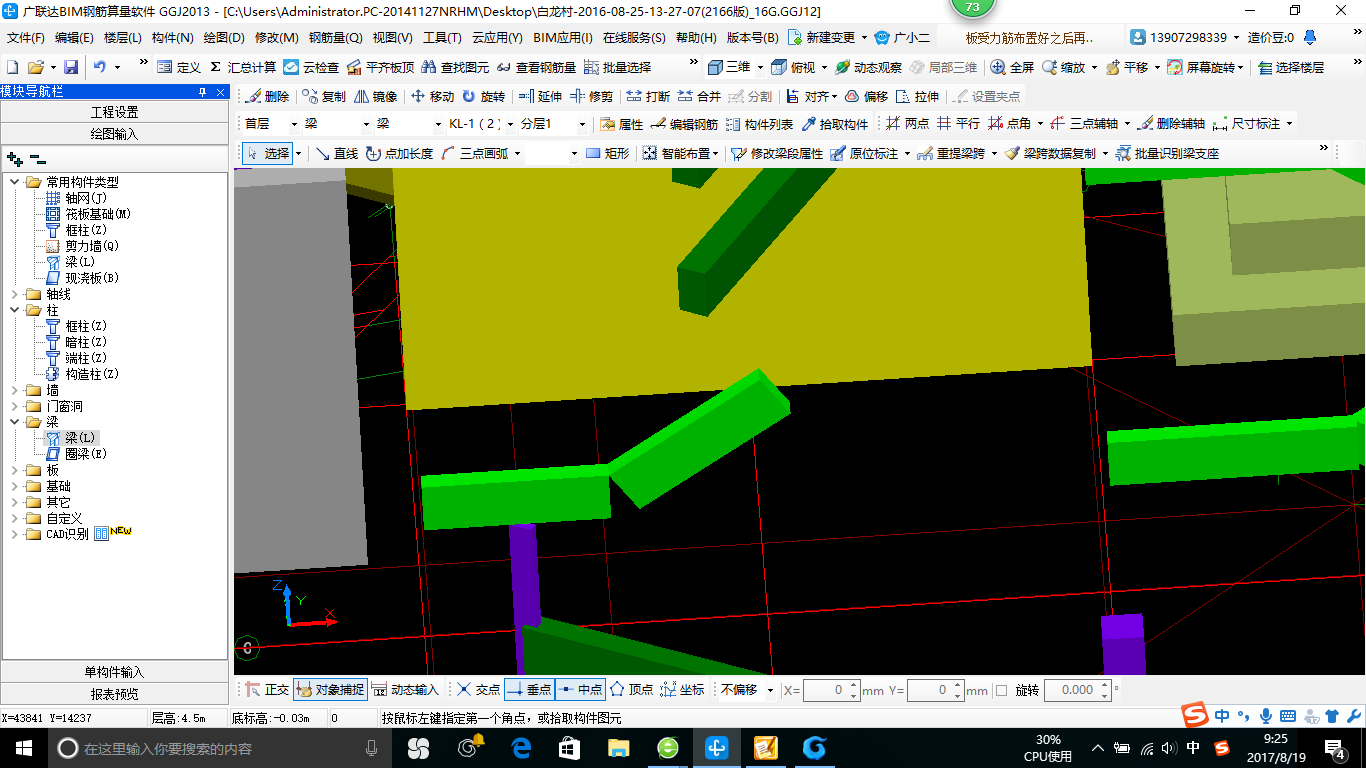
Task: Click the save file icon
Action: pyautogui.click(x=71, y=67)
